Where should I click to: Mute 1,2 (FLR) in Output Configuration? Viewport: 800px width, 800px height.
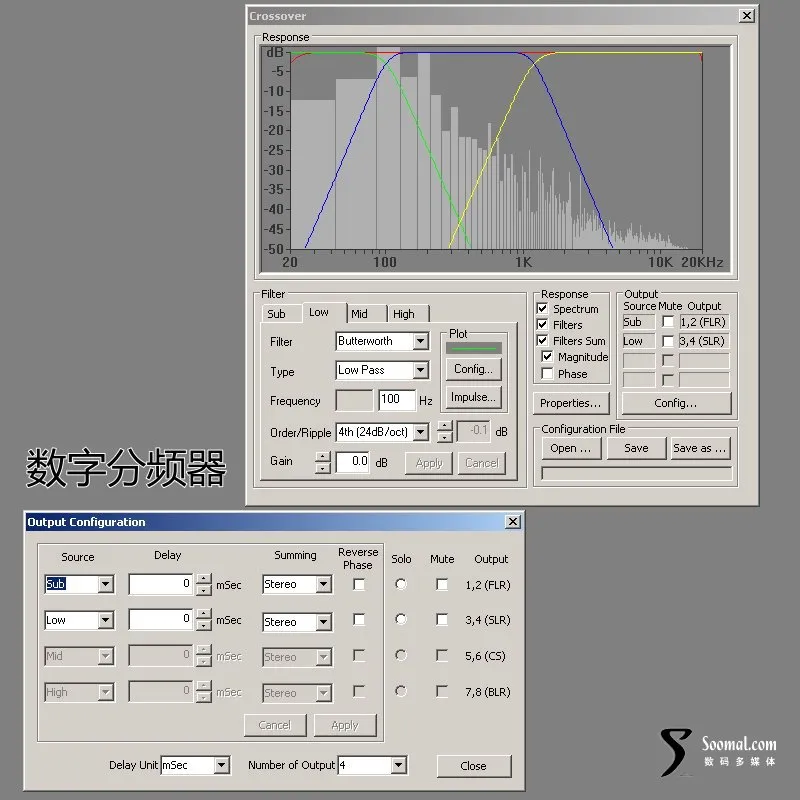(442, 584)
